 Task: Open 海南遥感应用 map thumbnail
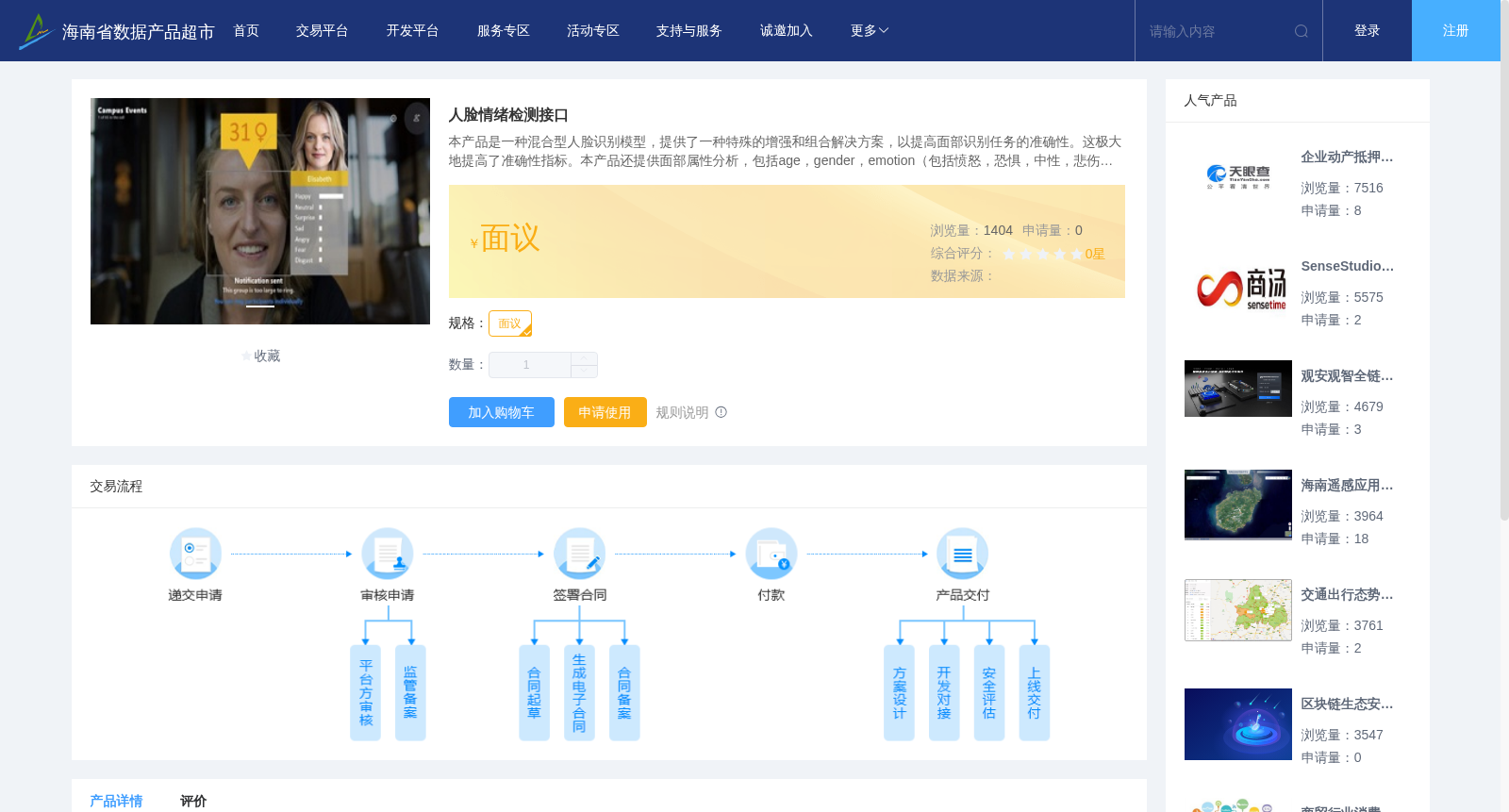click(1238, 505)
